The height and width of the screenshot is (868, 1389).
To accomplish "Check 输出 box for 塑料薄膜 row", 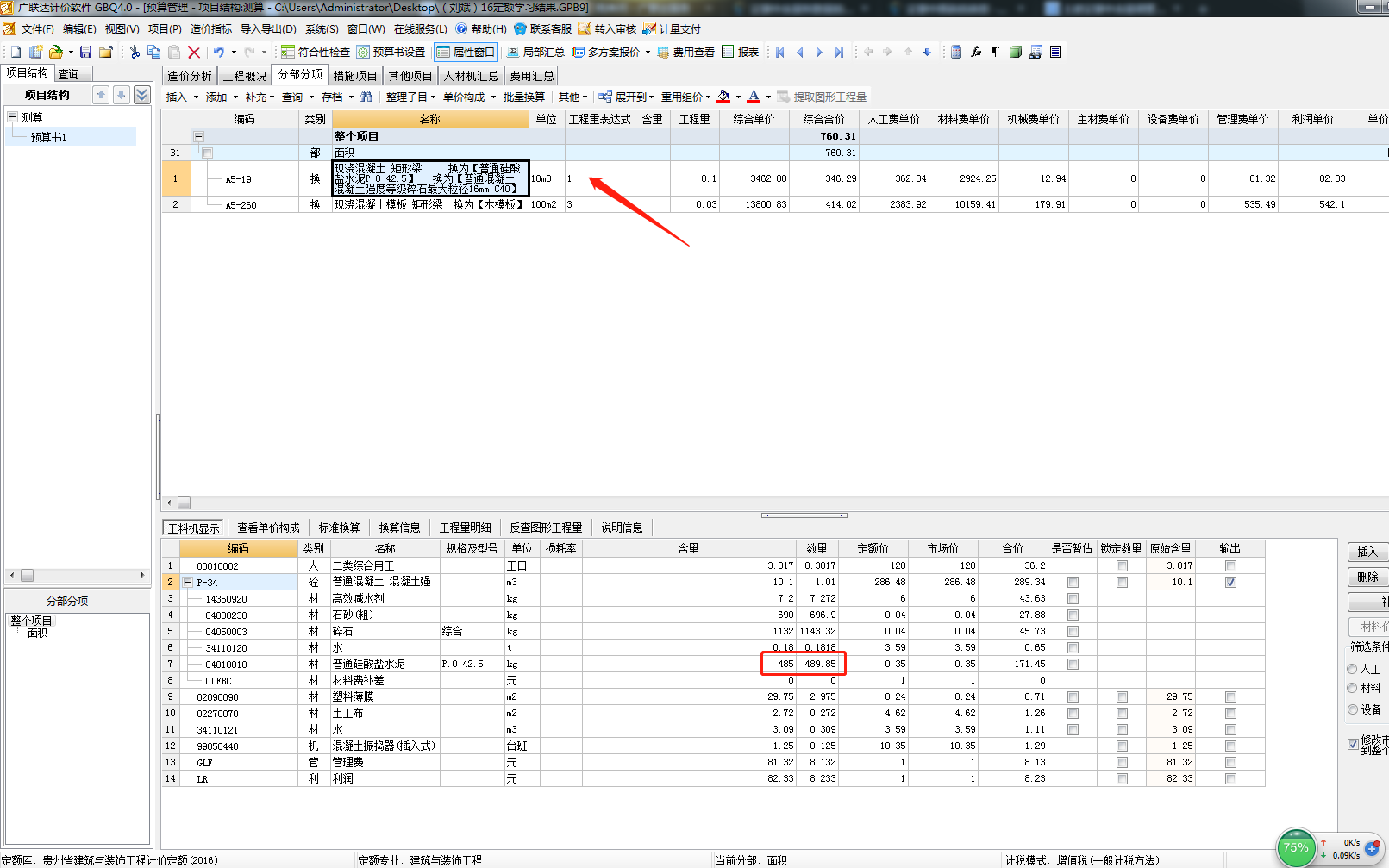I will [x=1230, y=697].
